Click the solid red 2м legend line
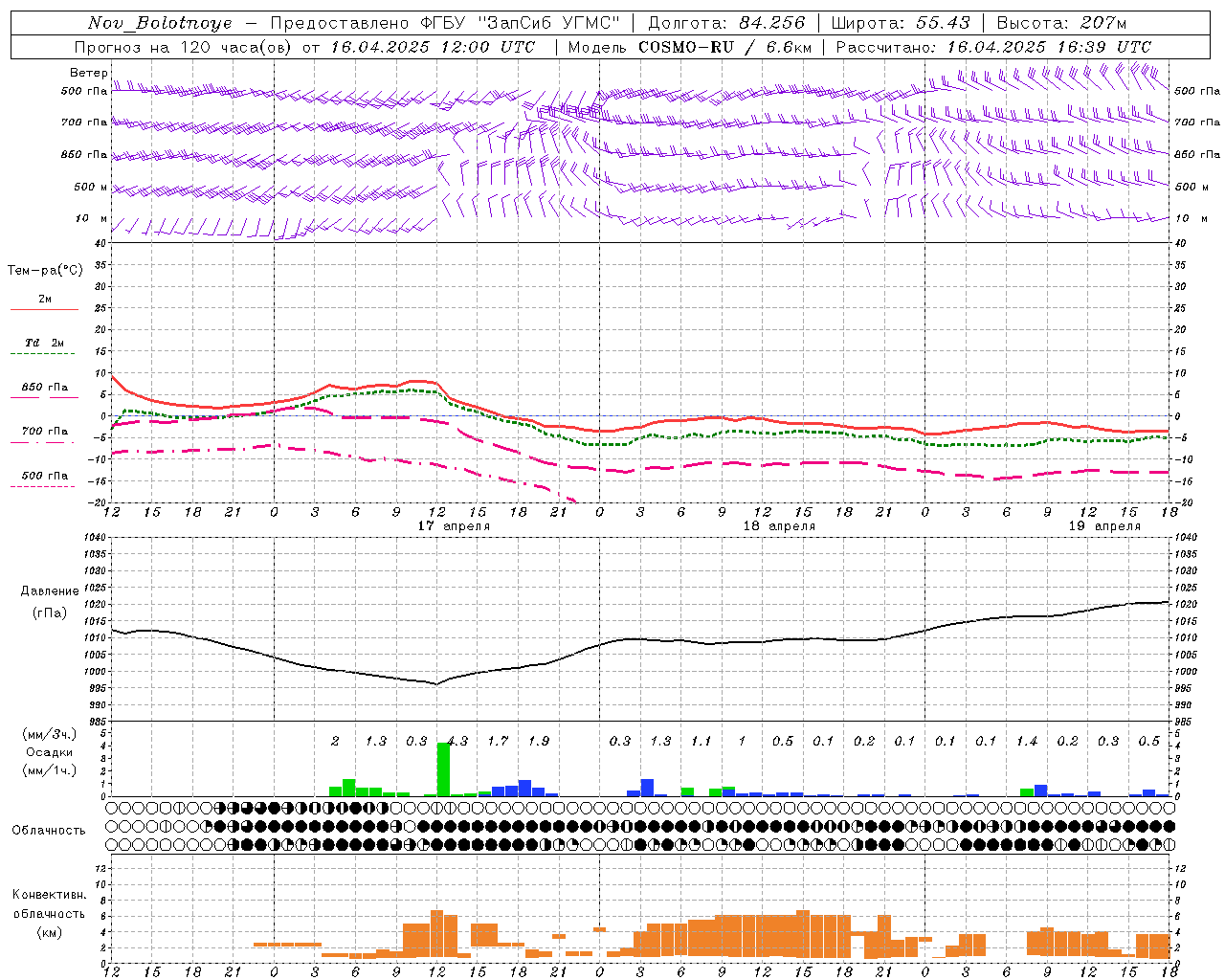Screen dimensions: 1225x980 point(44,309)
